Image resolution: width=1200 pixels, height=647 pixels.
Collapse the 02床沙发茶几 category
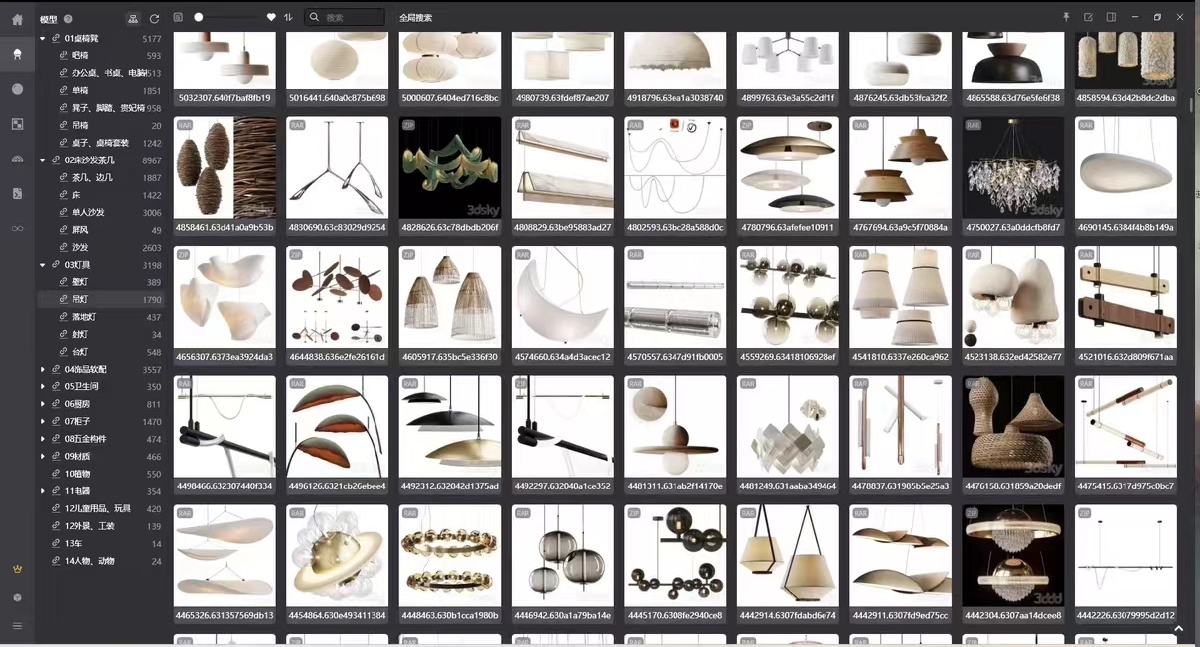point(43,160)
